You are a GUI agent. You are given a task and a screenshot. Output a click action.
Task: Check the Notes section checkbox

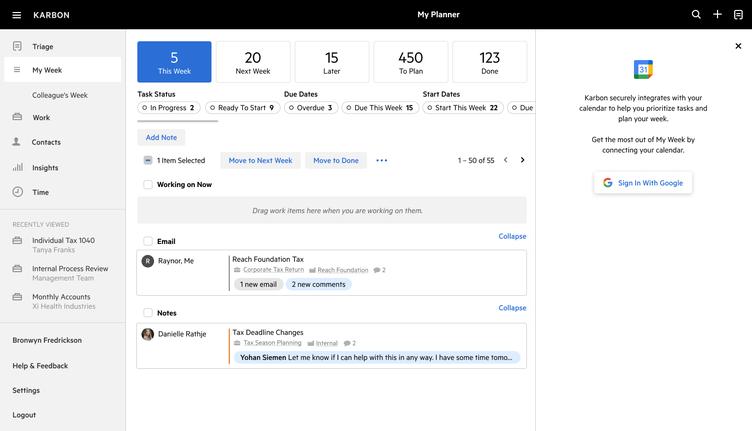click(x=148, y=313)
